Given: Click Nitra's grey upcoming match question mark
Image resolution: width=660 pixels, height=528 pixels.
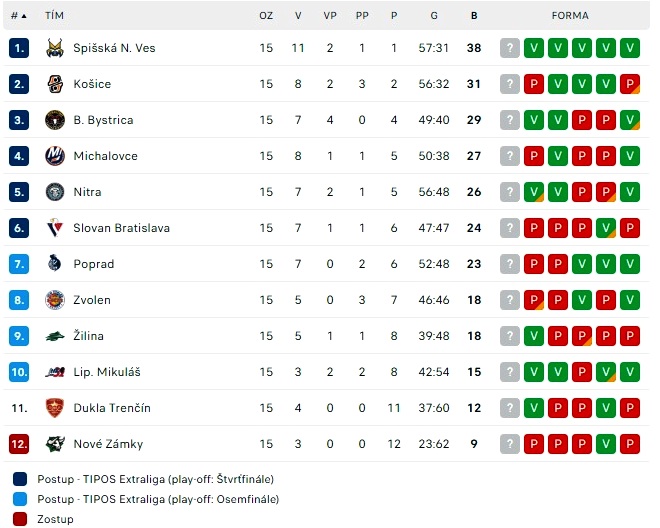Looking at the screenshot, I should [x=510, y=192].
